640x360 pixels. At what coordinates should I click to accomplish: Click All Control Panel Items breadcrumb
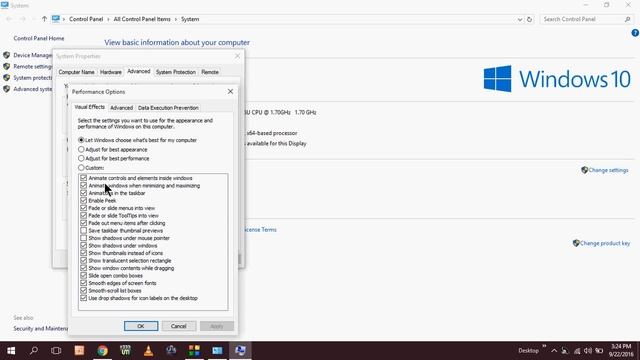tap(142, 19)
